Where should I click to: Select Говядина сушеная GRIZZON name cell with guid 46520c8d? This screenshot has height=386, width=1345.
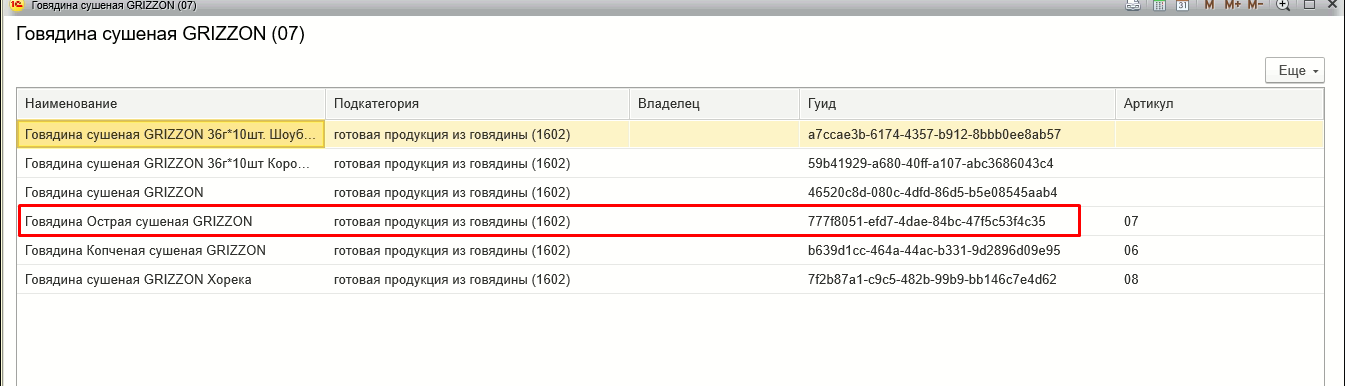pyautogui.click(x=171, y=192)
